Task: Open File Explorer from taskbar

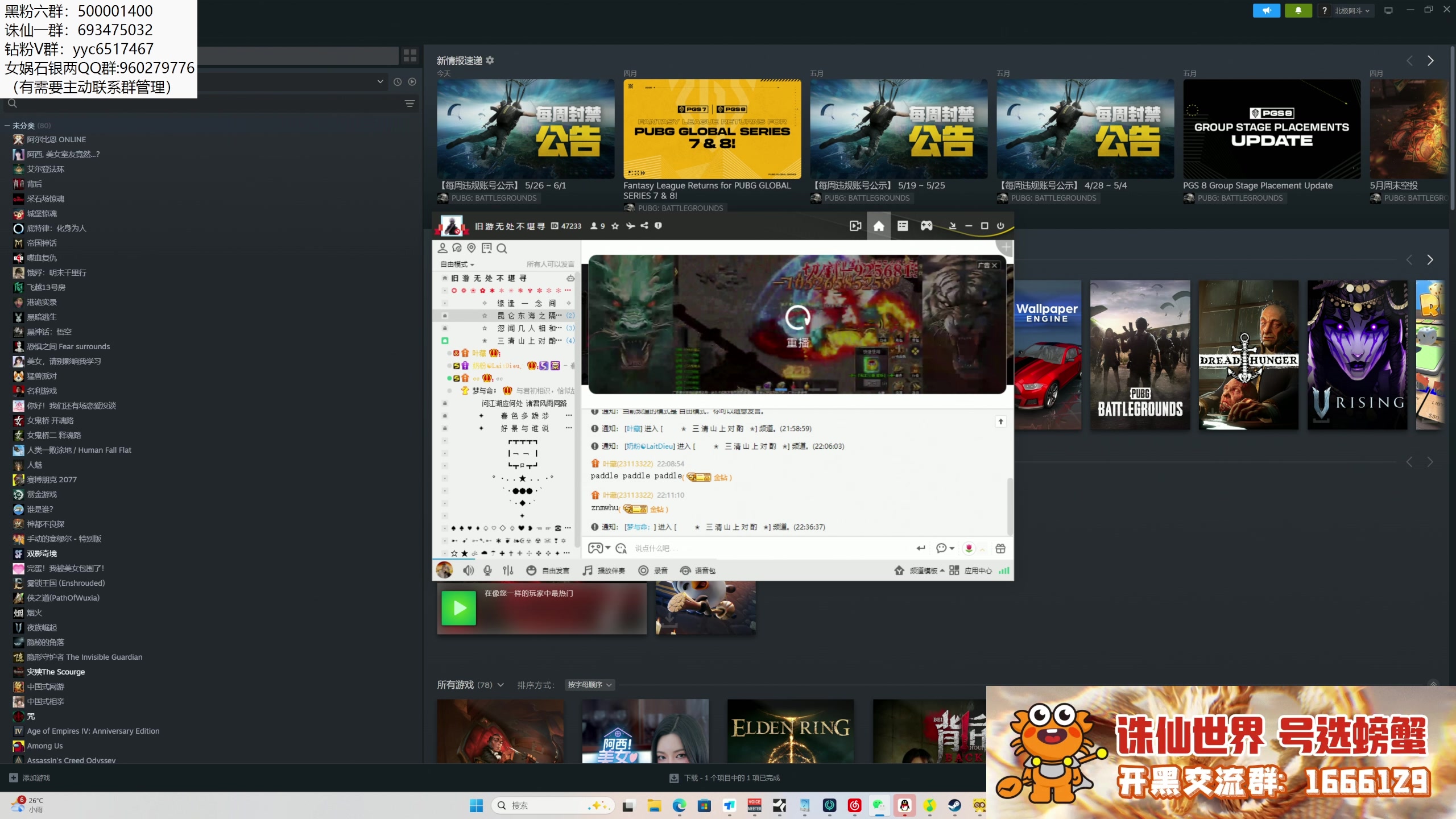Action: click(x=653, y=805)
